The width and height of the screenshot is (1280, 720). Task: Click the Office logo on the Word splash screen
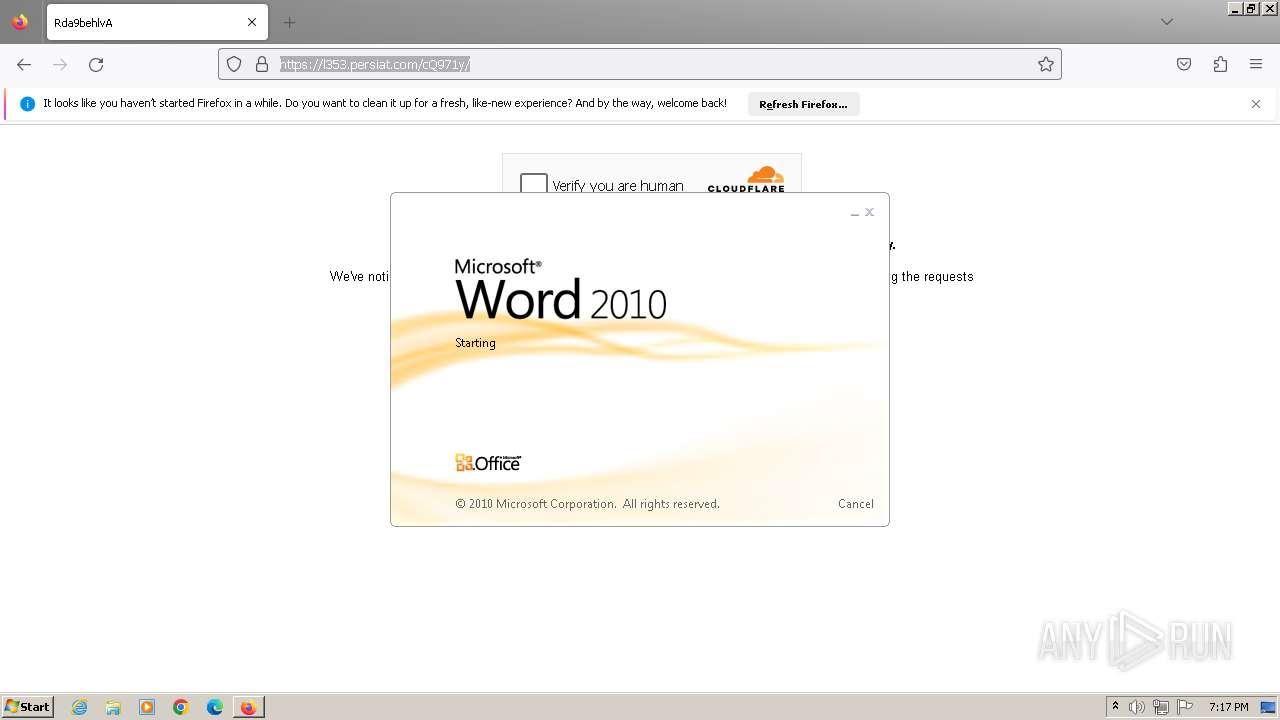488,463
